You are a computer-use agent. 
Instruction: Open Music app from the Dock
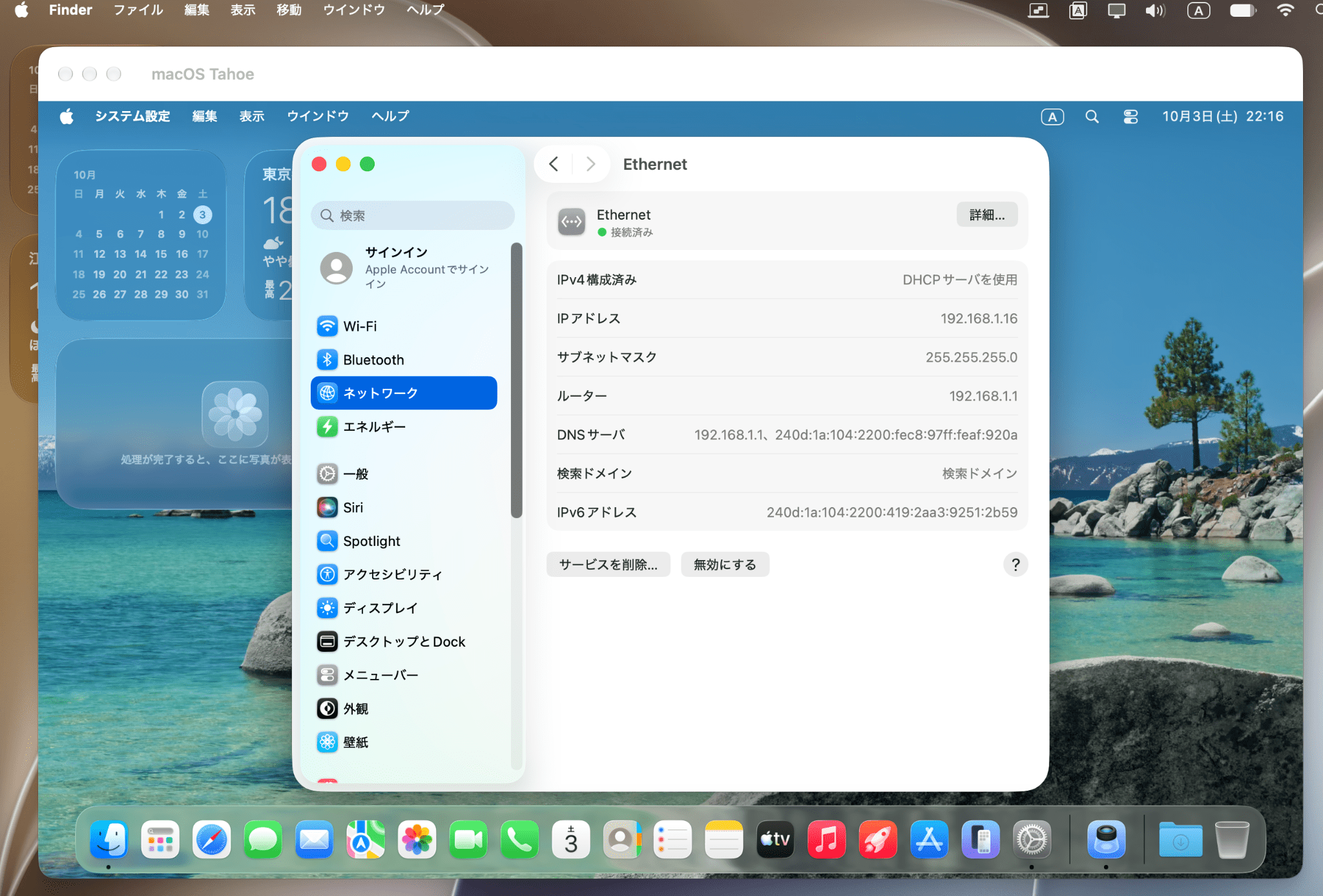coord(826,839)
